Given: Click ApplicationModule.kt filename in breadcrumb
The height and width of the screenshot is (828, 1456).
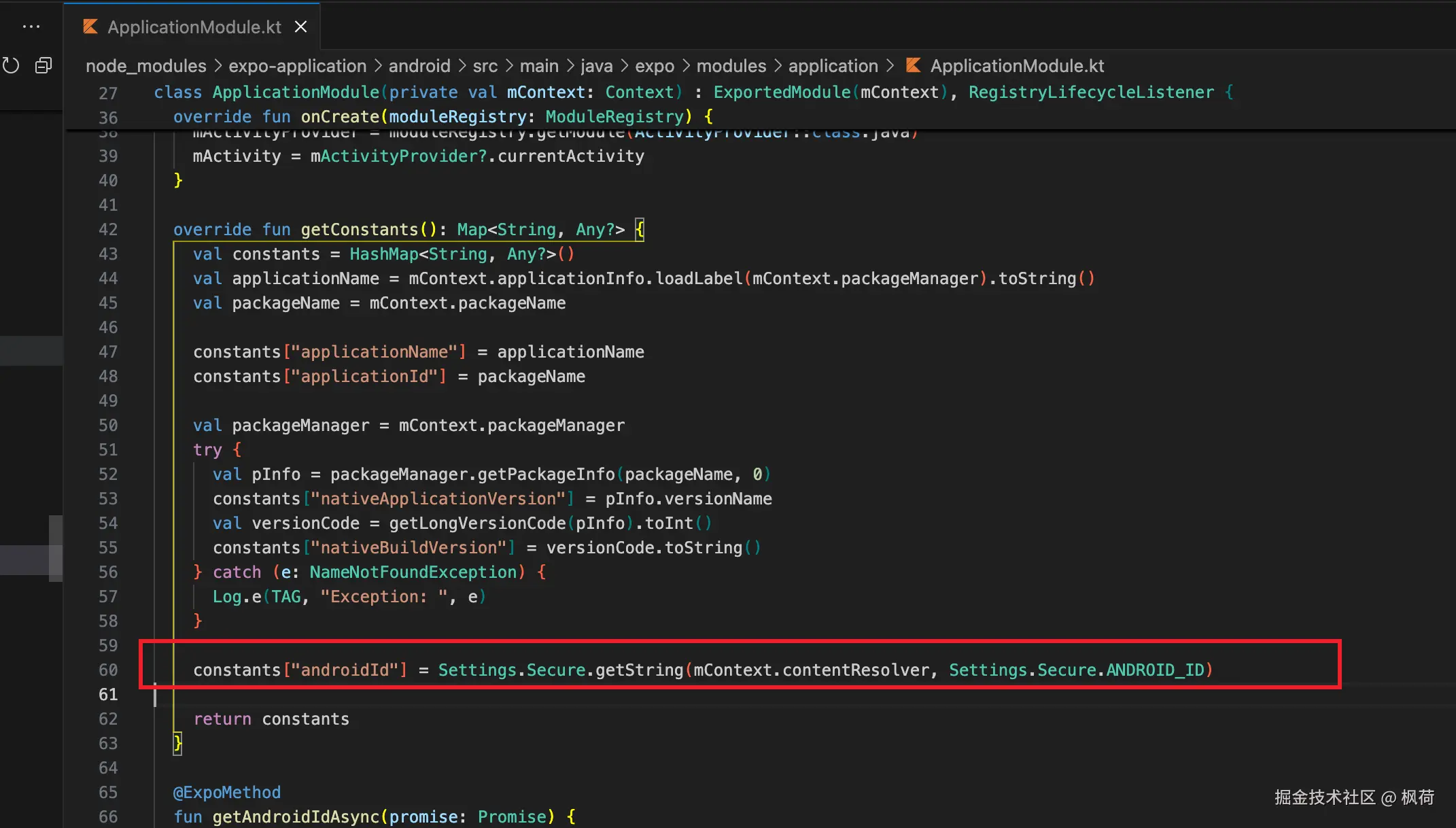Looking at the screenshot, I should tap(1017, 66).
